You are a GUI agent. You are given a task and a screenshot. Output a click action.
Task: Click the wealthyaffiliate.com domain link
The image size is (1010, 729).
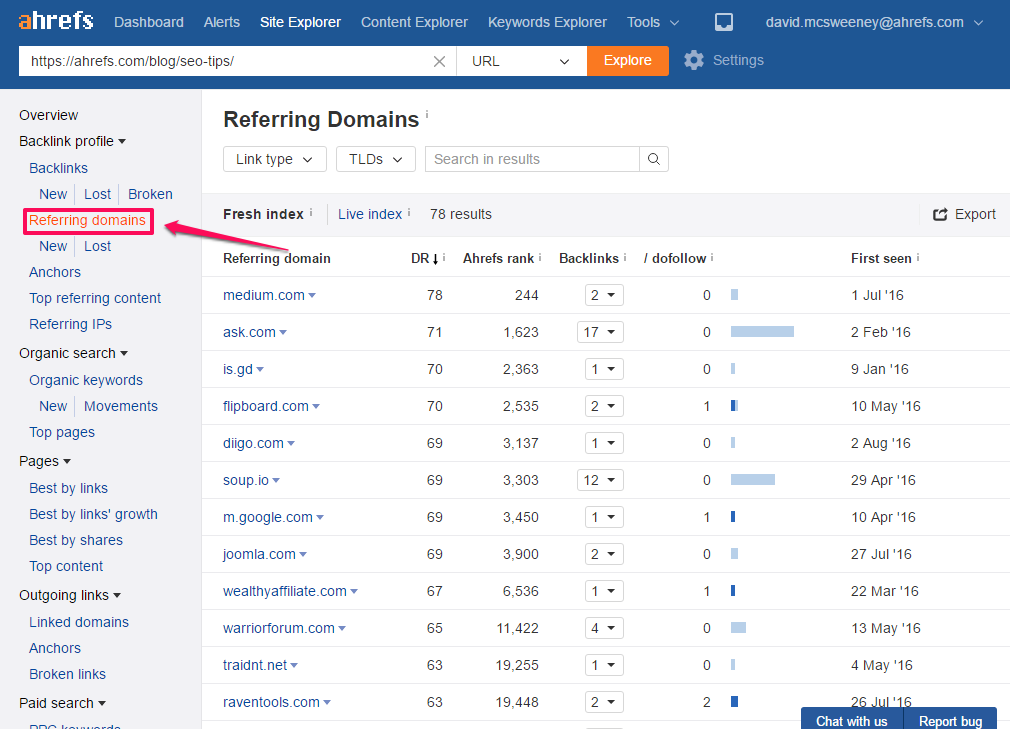285,591
